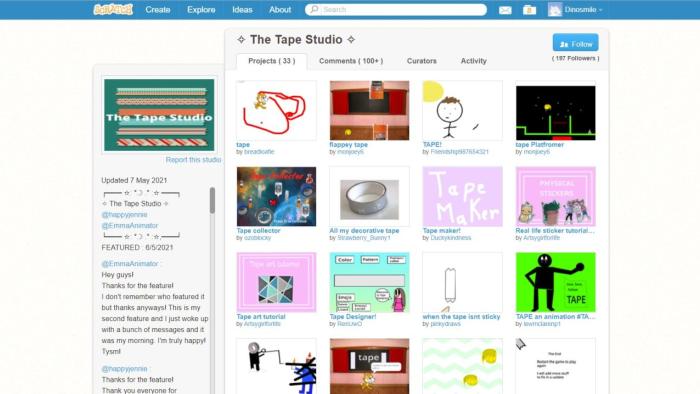Click the Scratch logo in the navbar
700x394 pixels.
click(113, 9)
